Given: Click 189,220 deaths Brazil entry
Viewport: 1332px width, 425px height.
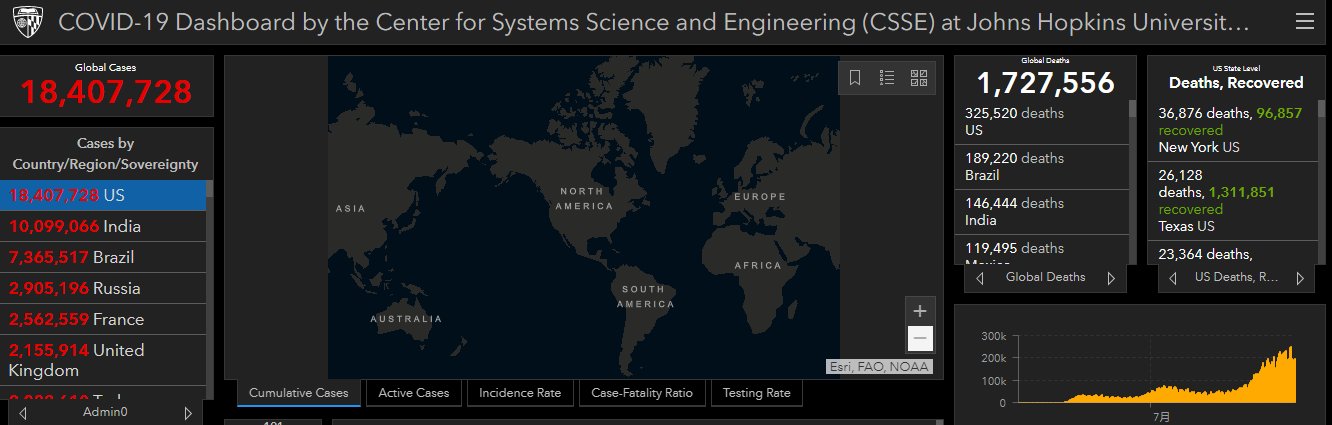Looking at the screenshot, I should (x=1042, y=167).
